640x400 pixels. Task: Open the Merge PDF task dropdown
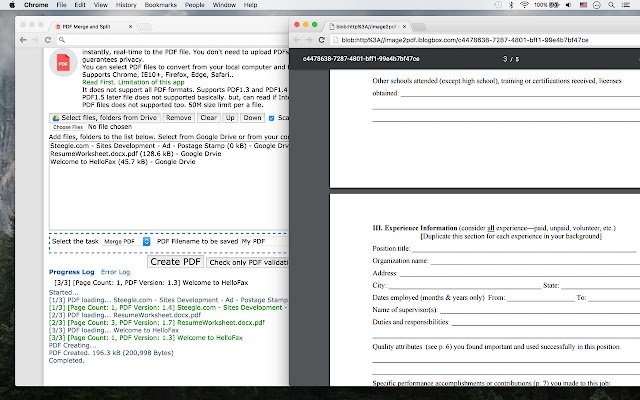(126, 241)
